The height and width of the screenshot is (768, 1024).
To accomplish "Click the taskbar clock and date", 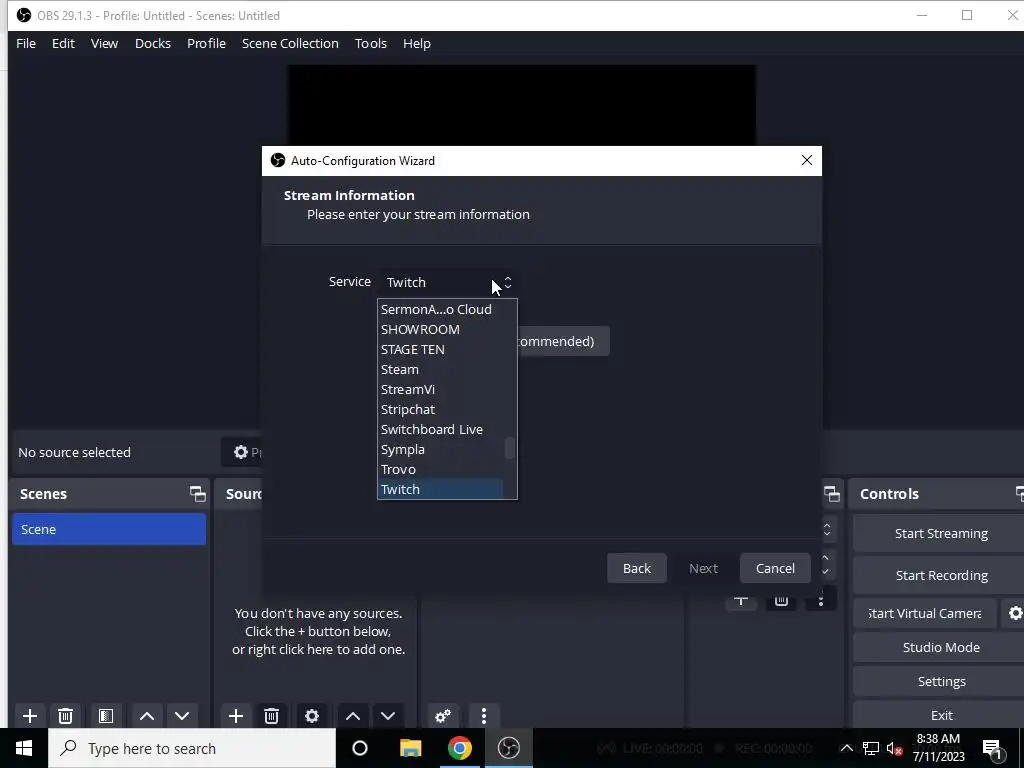I will click(x=938, y=748).
